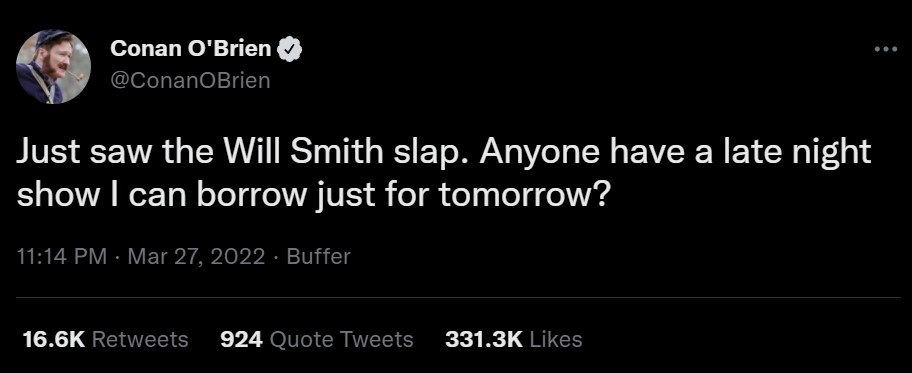View the 924 Quote Tweets list
This screenshot has width=912, height=373.
click(317, 339)
